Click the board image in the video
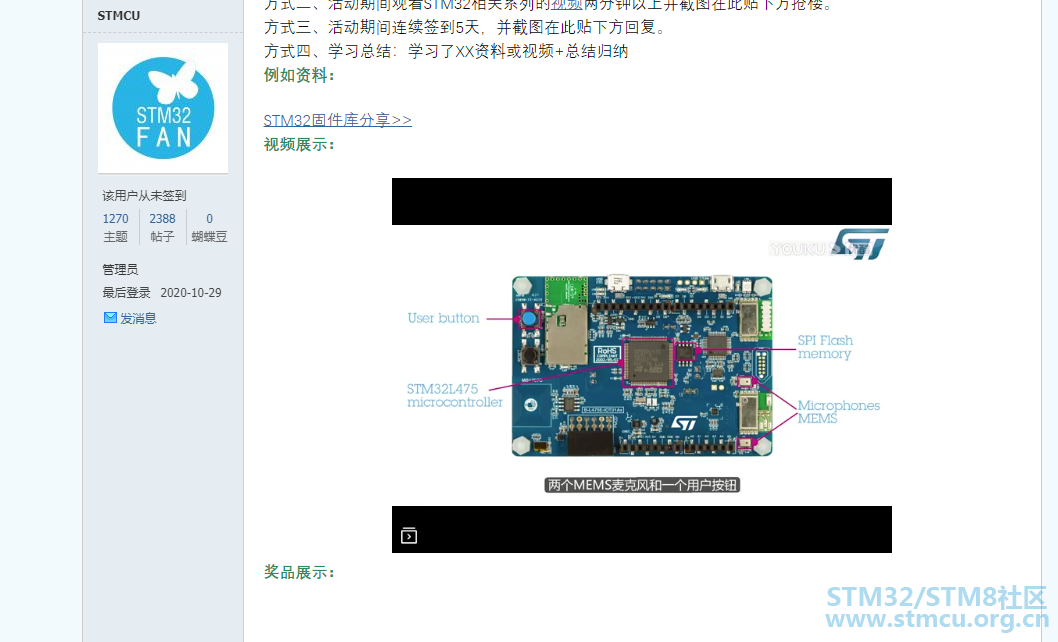Viewport: 1058px width, 642px height. (642, 366)
